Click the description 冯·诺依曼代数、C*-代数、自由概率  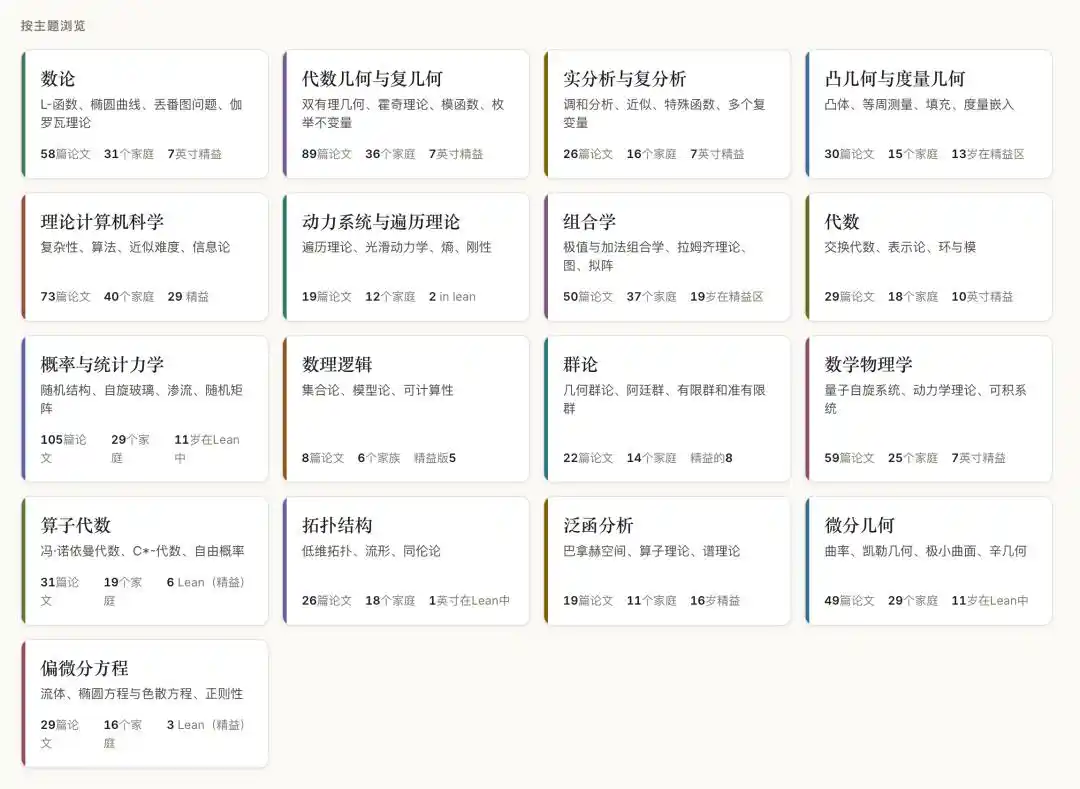(142, 551)
